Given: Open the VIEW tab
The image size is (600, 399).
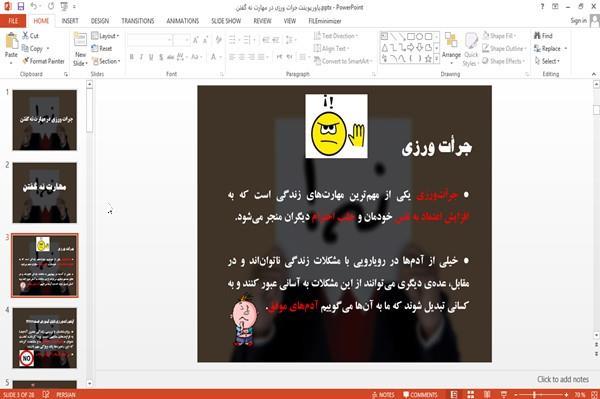Looking at the screenshot, I should [x=290, y=21].
